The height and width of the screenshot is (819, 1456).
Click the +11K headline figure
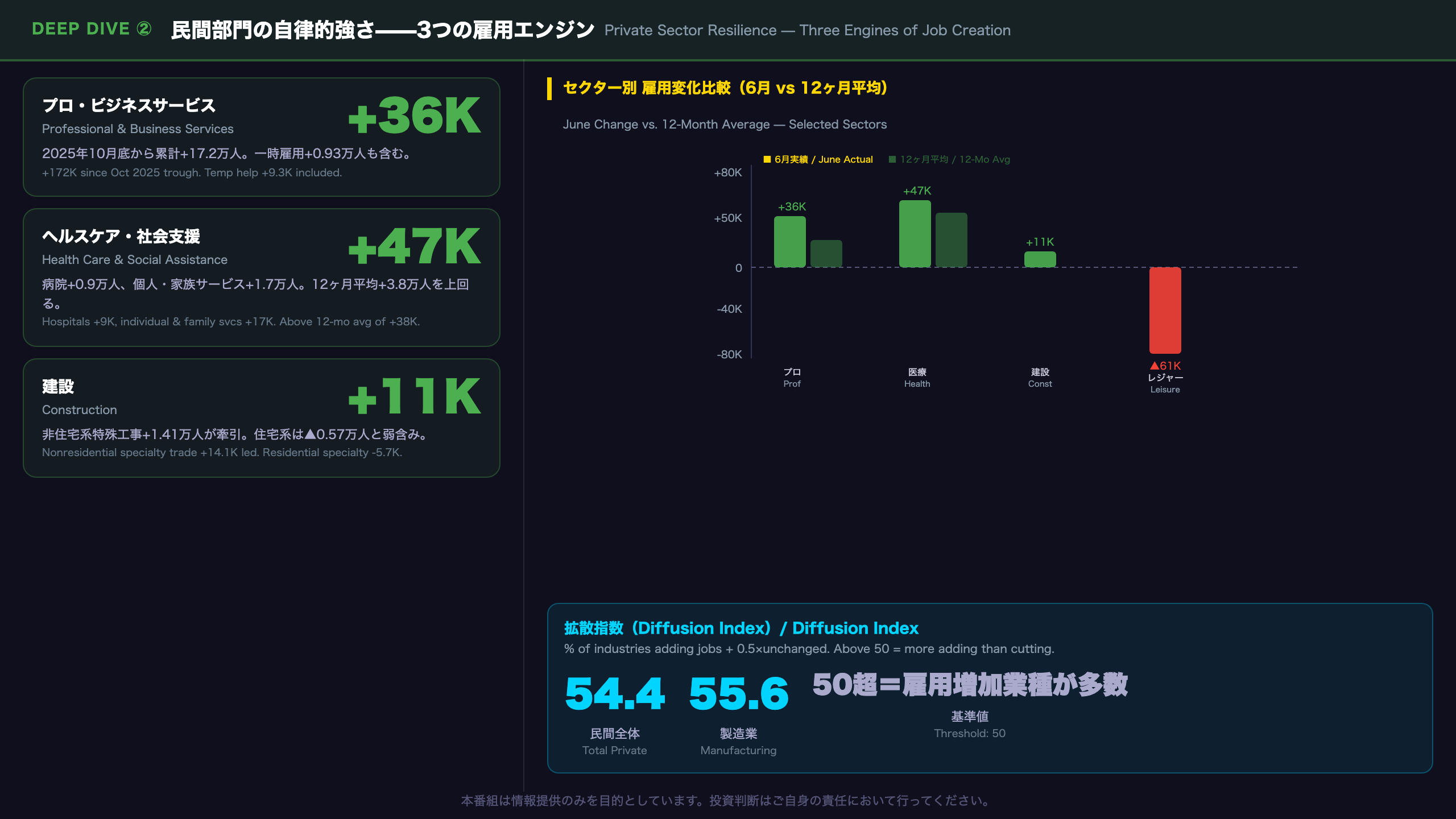point(415,396)
